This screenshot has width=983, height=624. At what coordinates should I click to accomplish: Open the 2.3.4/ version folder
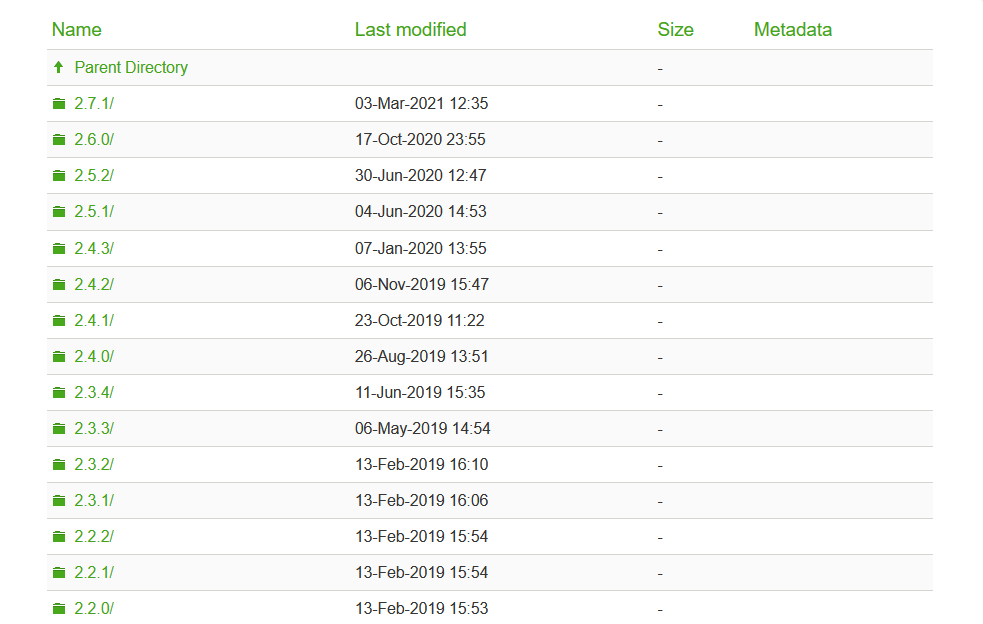click(94, 393)
